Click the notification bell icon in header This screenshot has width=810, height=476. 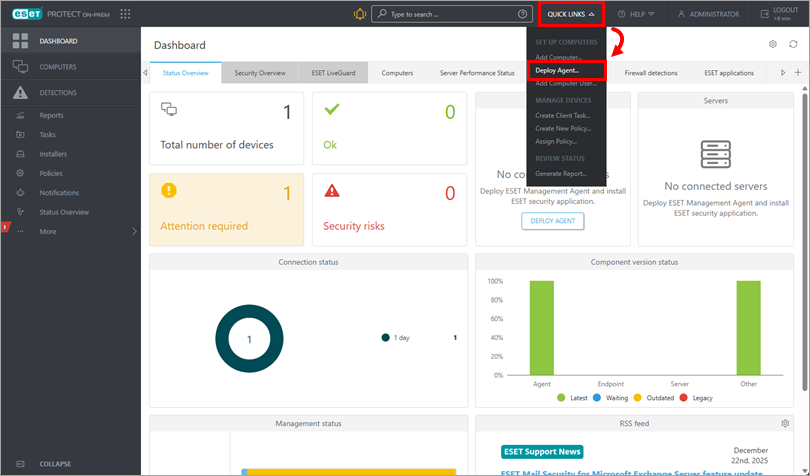(360, 14)
